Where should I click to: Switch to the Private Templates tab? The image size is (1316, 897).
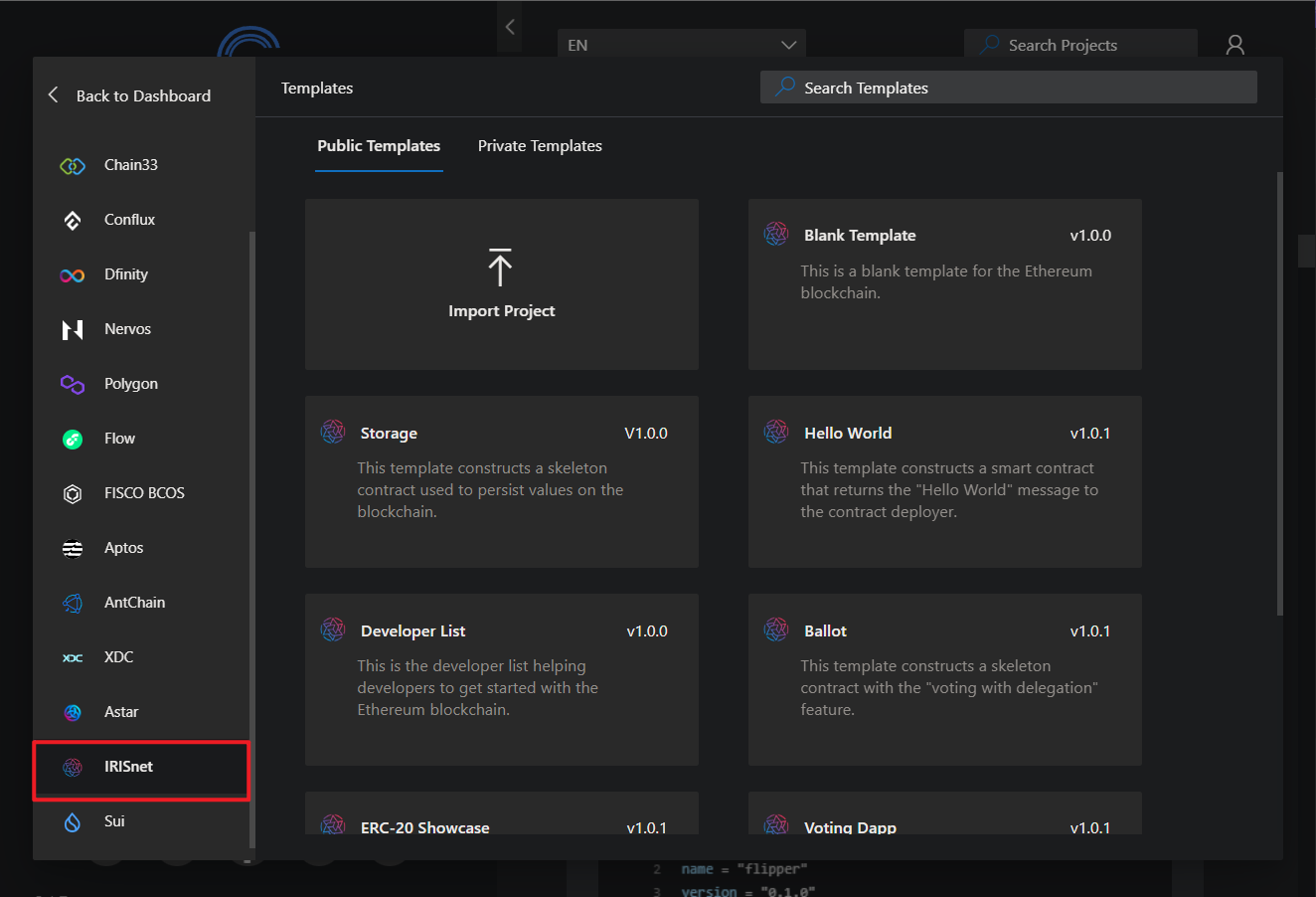tap(540, 146)
